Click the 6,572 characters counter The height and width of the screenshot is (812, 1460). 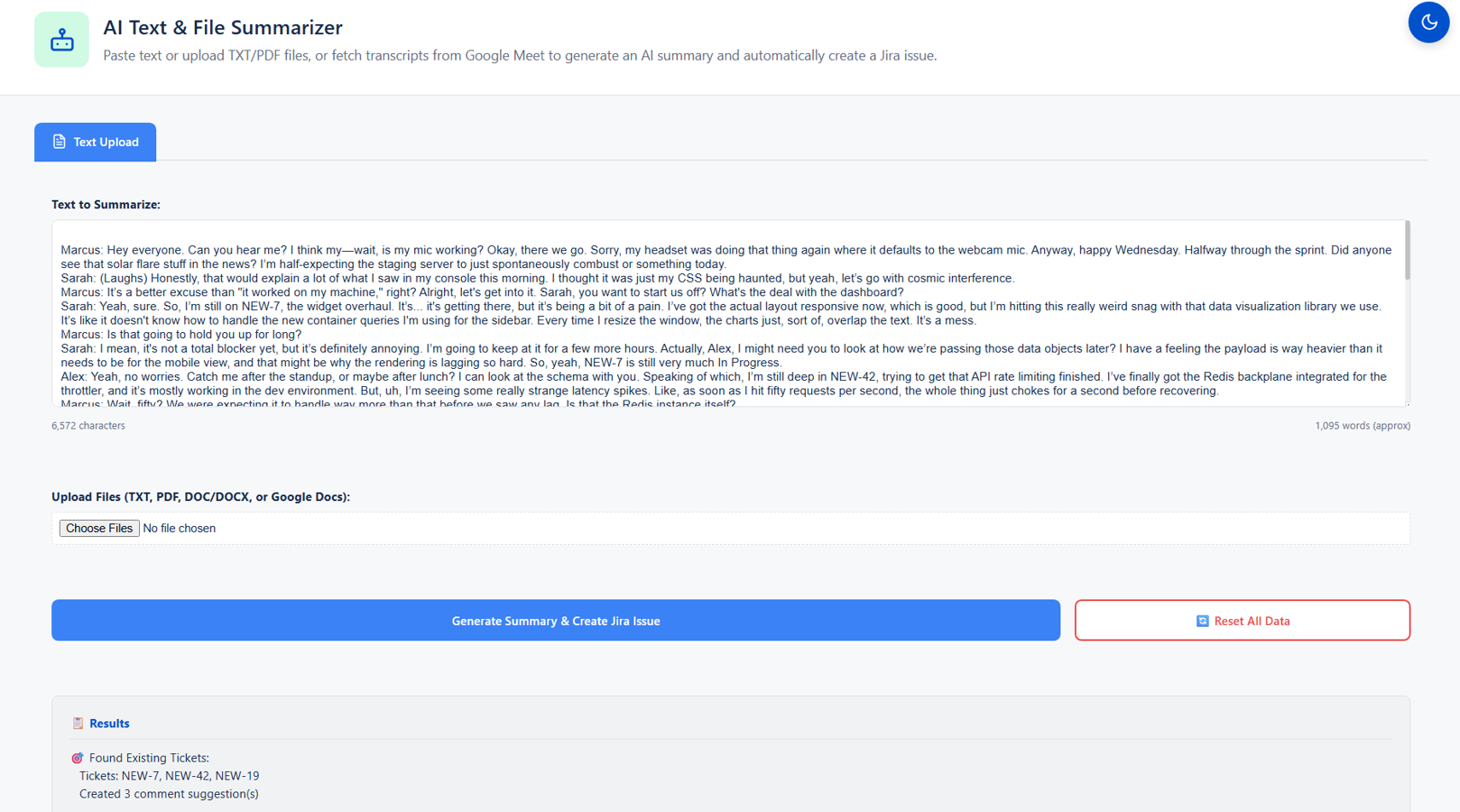tap(88, 426)
